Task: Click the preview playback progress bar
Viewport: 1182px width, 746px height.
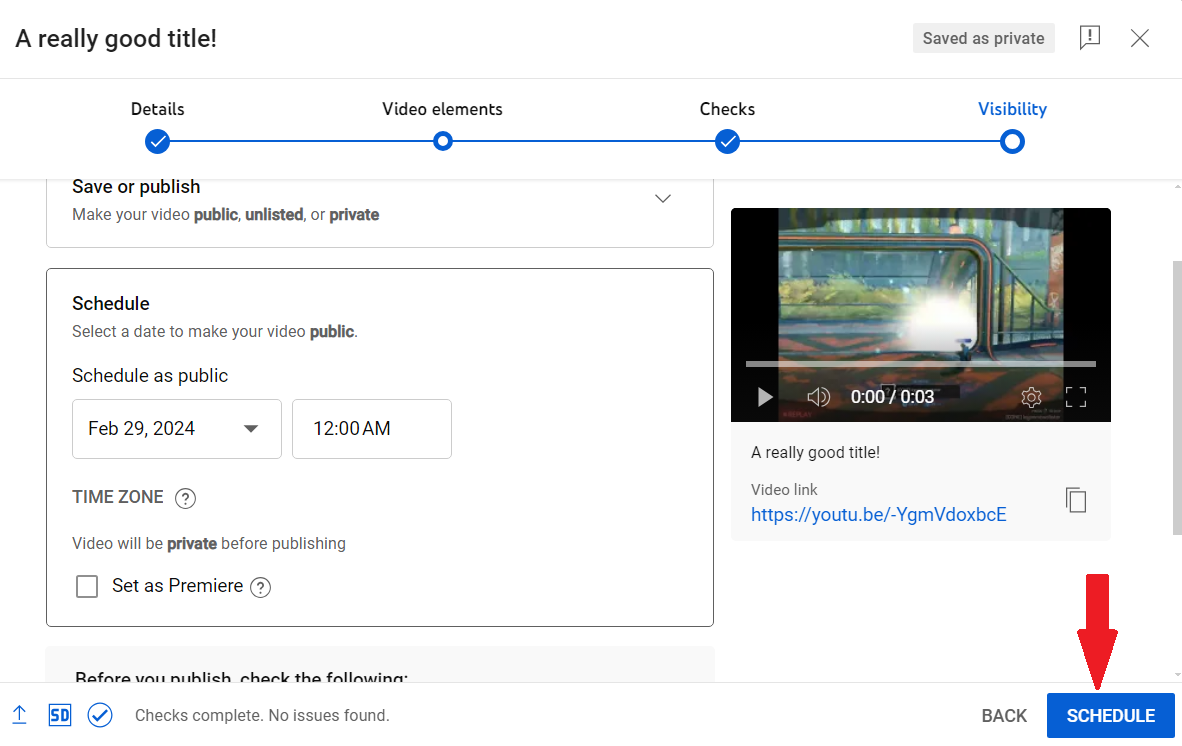Action: [920, 363]
